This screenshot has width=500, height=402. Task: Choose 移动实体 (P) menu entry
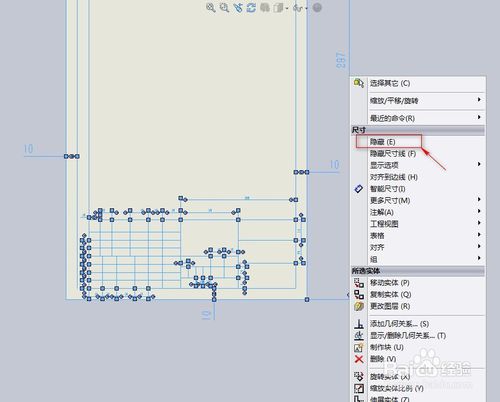pyautogui.click(x=389, y=283)
